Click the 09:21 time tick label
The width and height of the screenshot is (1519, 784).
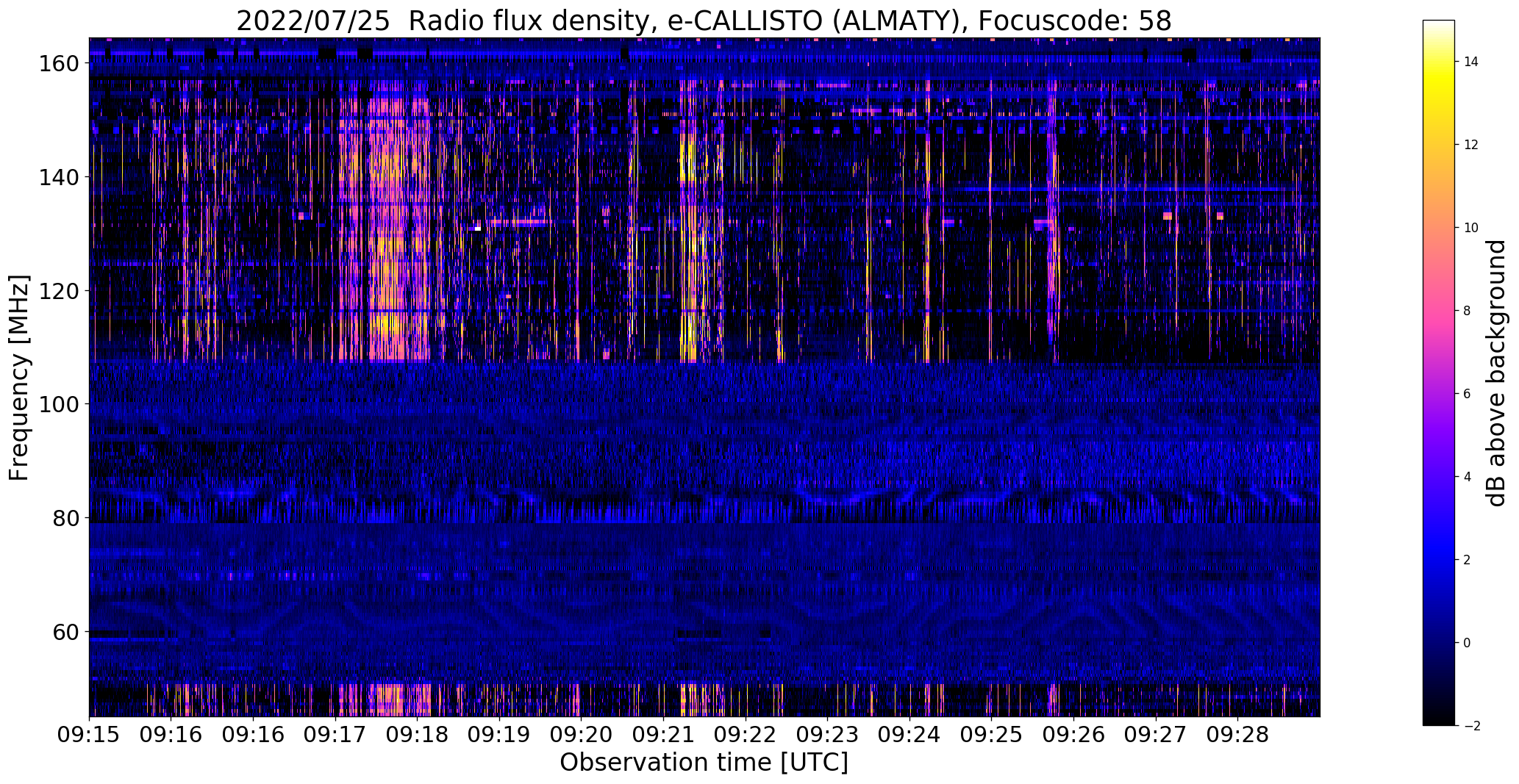pos(663,735)
